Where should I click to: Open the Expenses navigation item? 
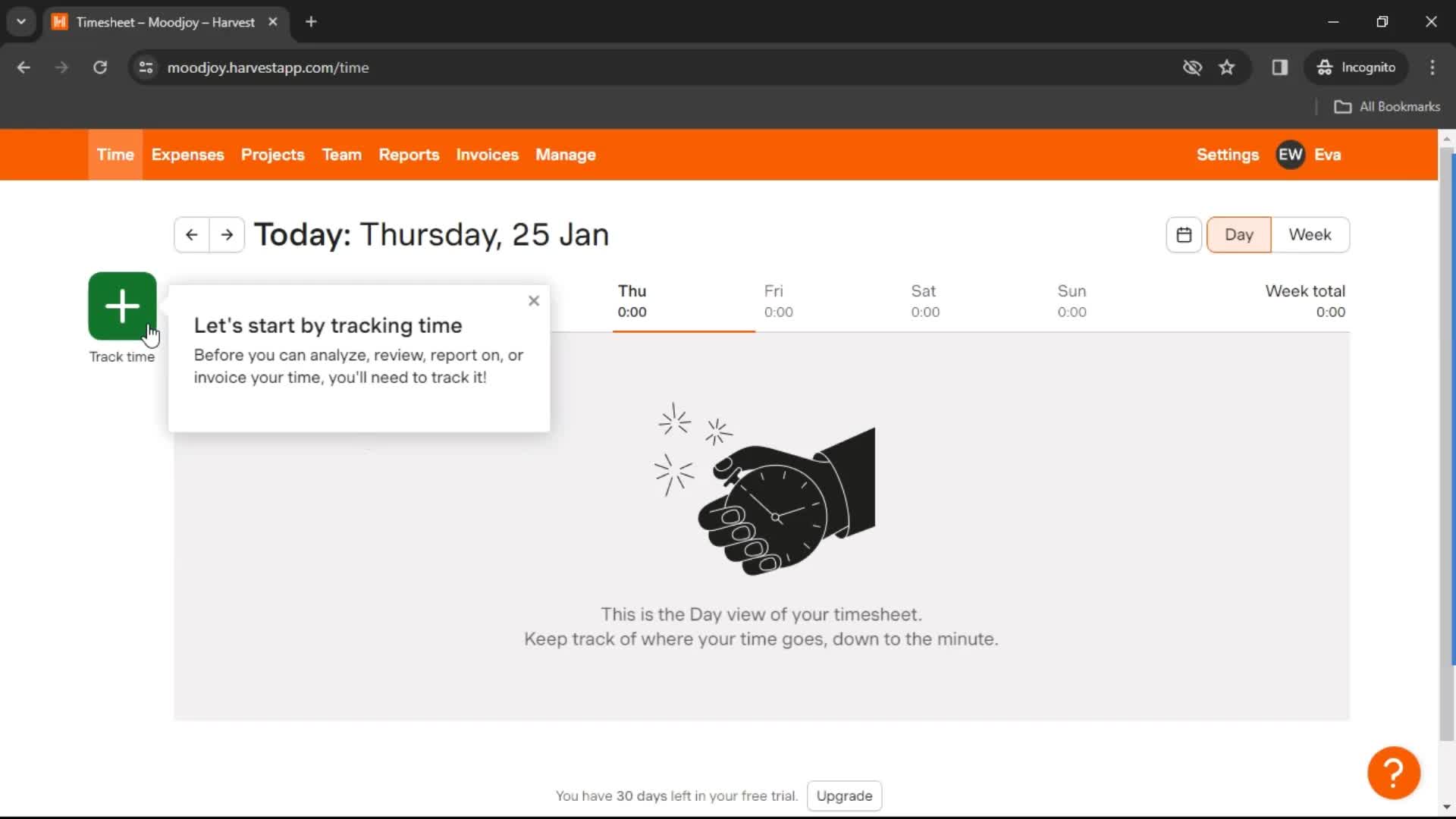pos(187,154)
